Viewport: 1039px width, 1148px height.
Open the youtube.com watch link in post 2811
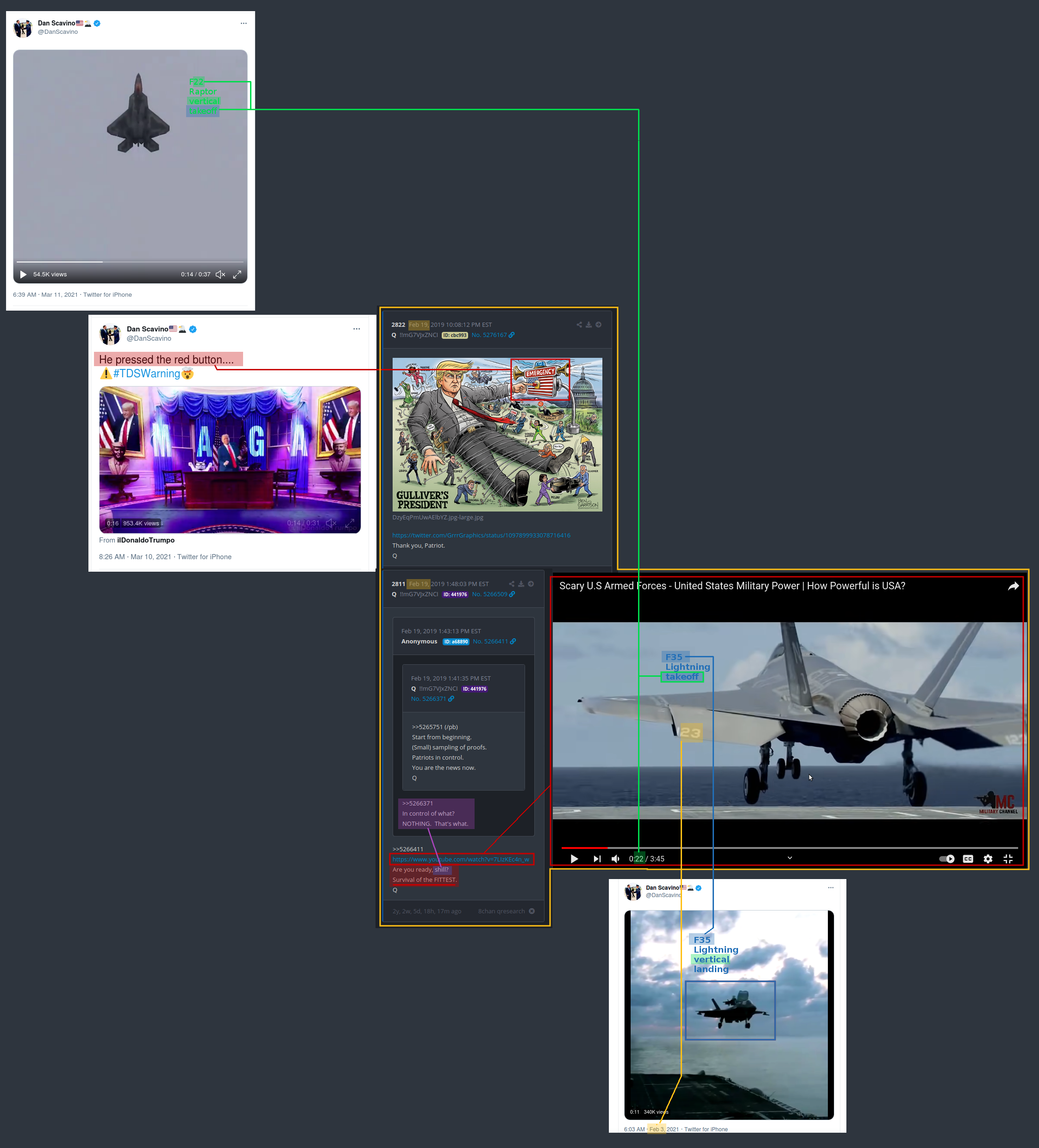[461, 859]
